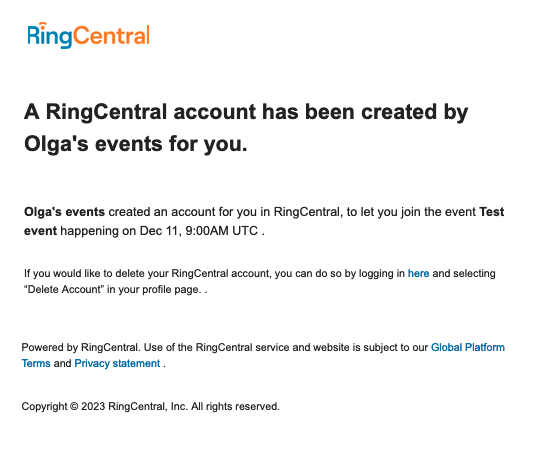This screenshot has height=449, width=553.
Task: Click the "2023 RingCentral, Inc." copyright text
Action: pos(134,406)
